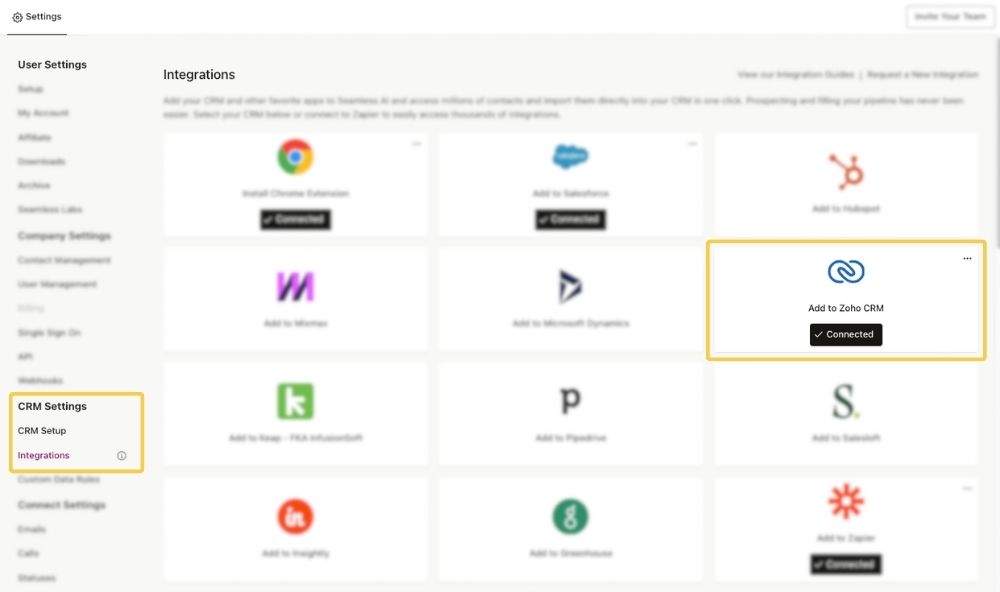Click the Add to Pipedrive label
The height and width of the screenshot is (592, 1000).
570,438
